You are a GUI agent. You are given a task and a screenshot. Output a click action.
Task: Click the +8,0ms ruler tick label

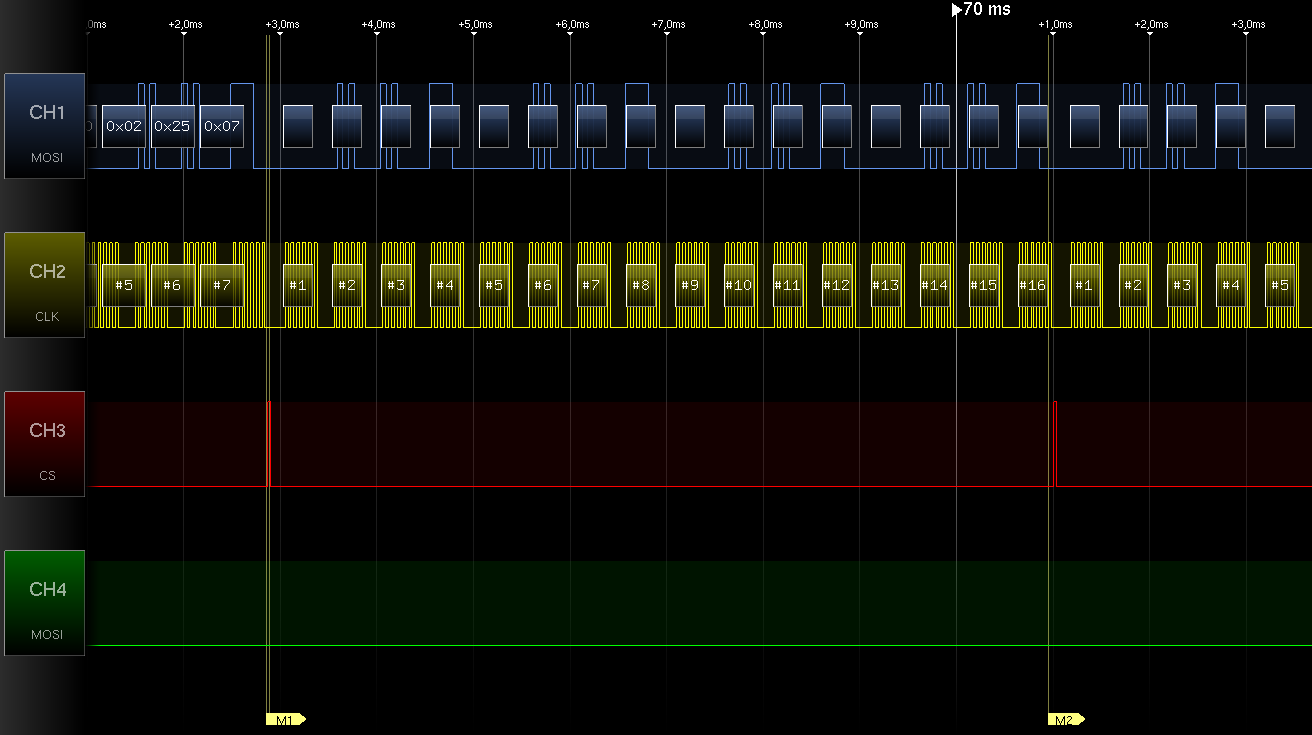coord(764,24)
